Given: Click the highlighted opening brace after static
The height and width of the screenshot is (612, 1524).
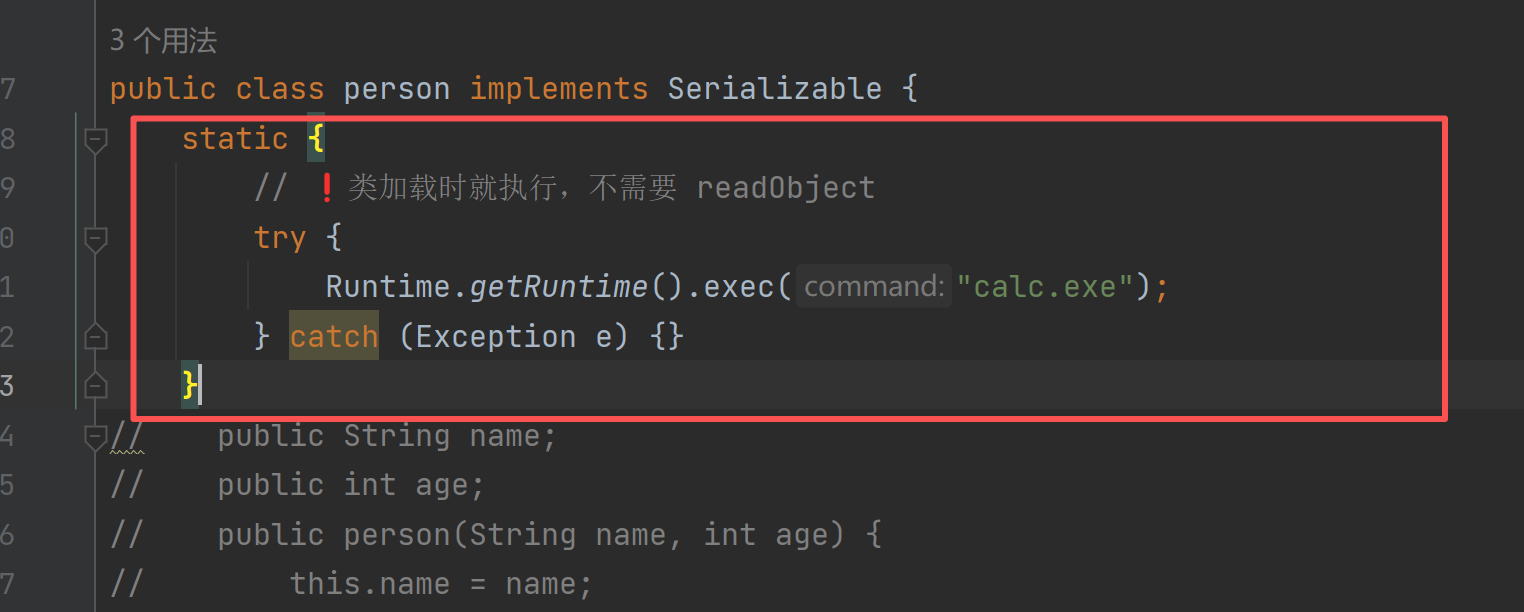Looking at the screenshot, I should coord(316,139).
